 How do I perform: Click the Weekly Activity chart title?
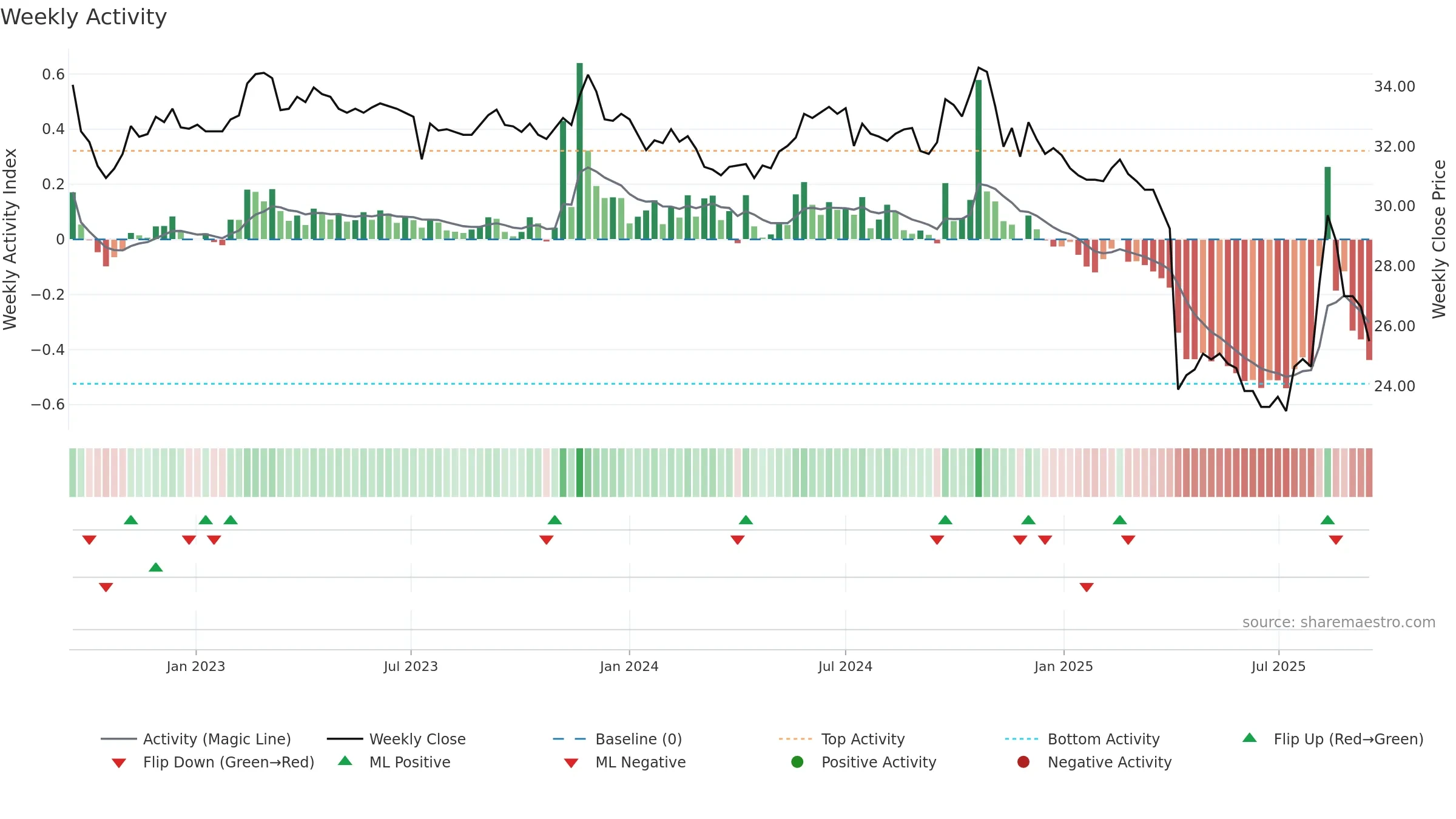pos(84,17)
